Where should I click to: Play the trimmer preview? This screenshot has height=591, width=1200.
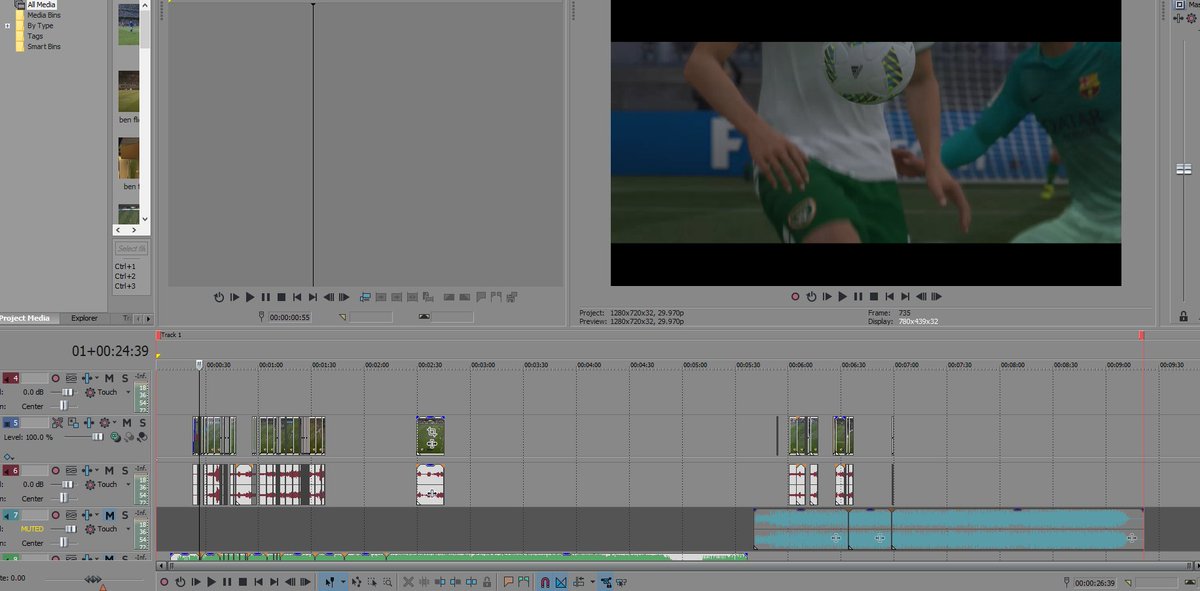(250, 297)
